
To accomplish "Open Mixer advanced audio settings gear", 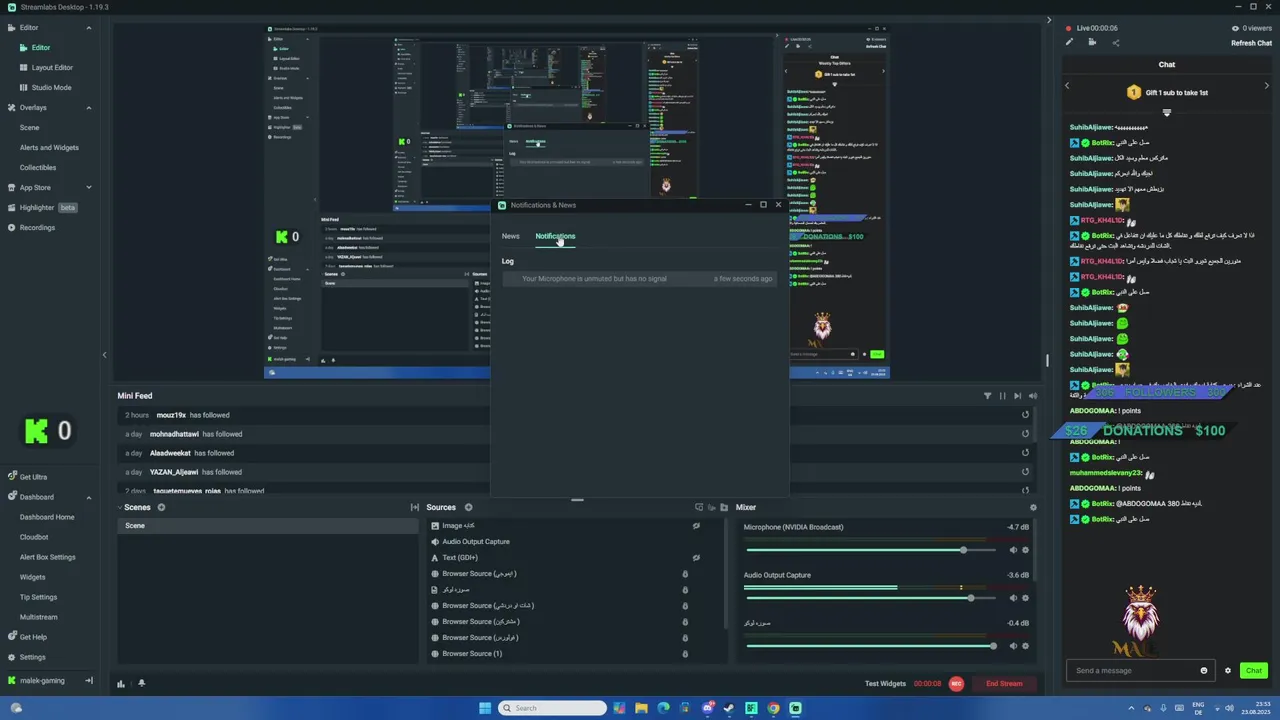I will point(1033,508).
